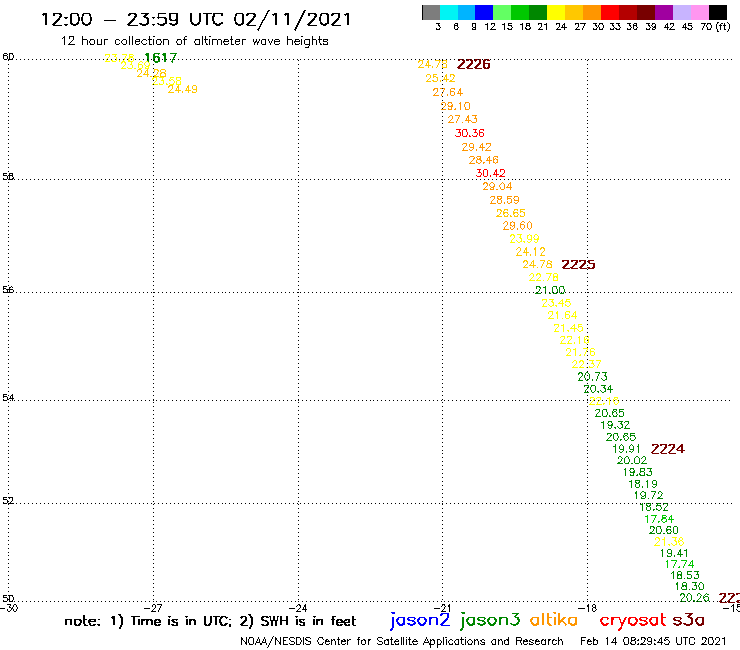The height and width of the screenshot is (650, 740).
Task: Click the chart title with UTC date range
Action: pyautogui.click(x=196, y=19)
